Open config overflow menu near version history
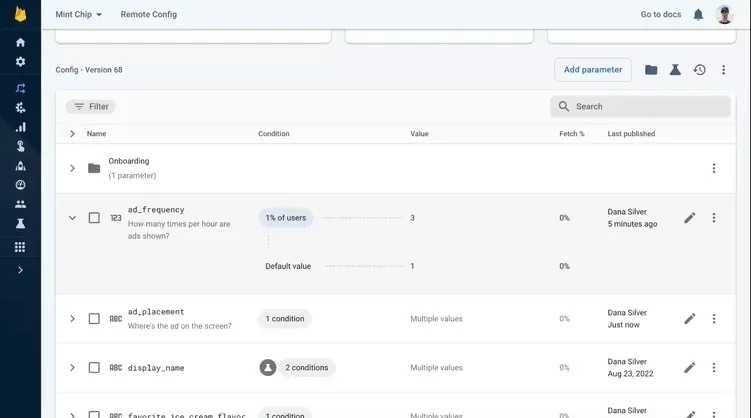 tap(723, 70)
